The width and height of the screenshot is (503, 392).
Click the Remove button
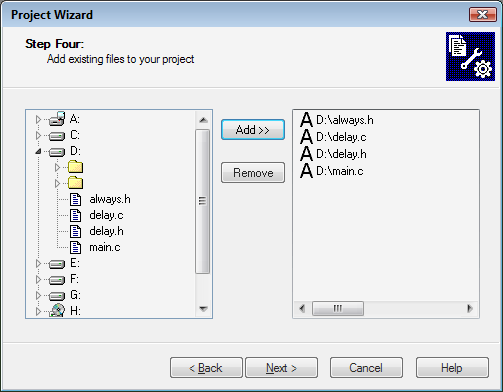click(253, 173)
